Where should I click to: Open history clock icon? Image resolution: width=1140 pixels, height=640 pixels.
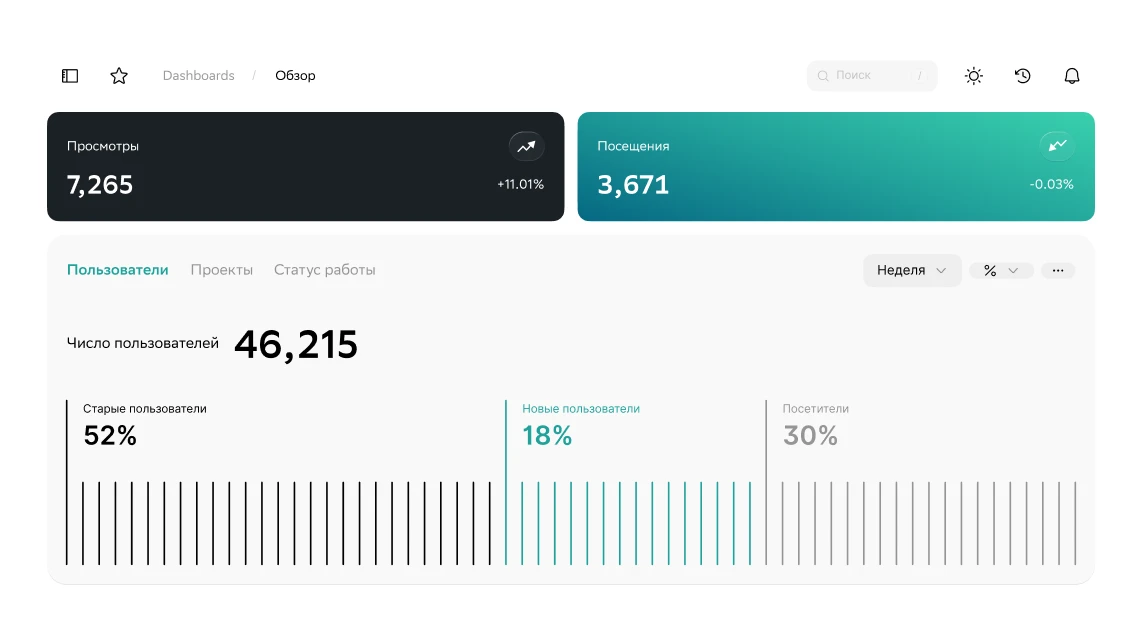(x=1022, y=76)
